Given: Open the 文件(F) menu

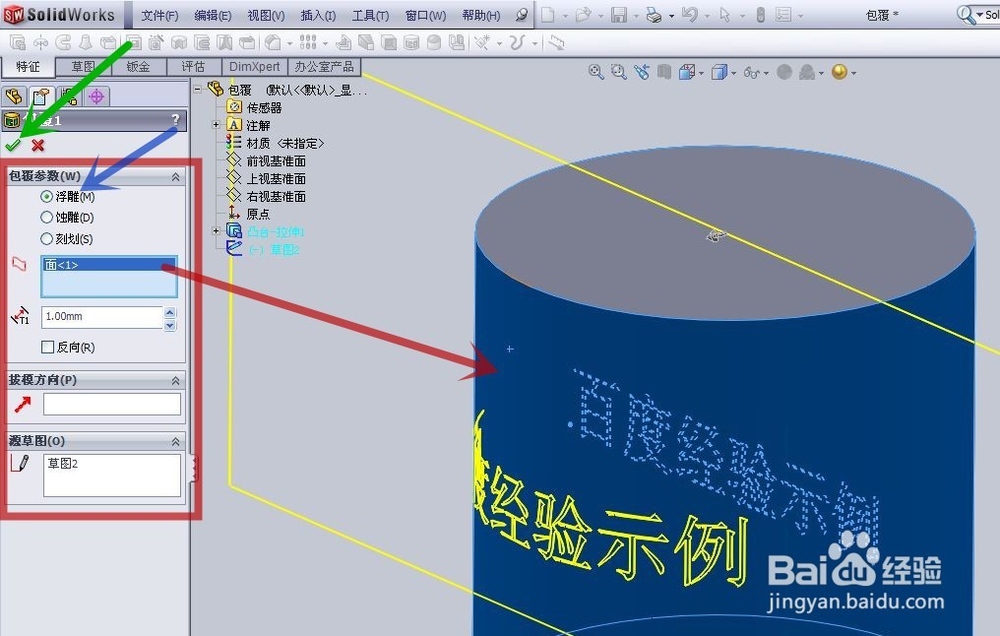Looking at the screenshot, I should point(159,15).
